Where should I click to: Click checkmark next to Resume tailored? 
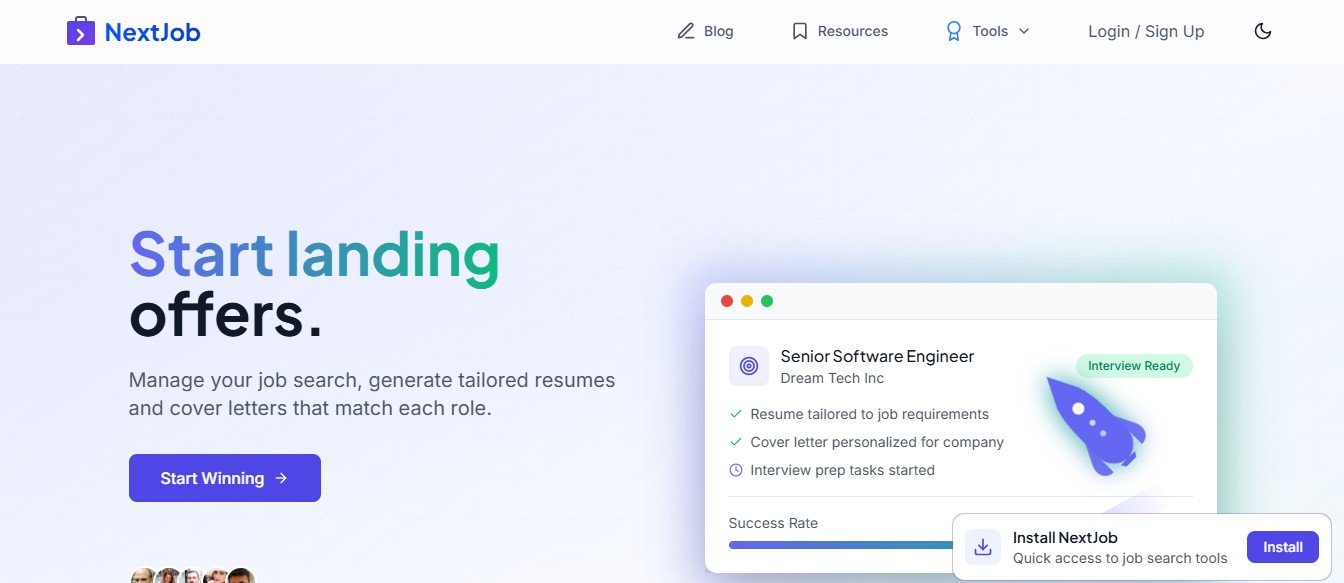tap(736, 414)
